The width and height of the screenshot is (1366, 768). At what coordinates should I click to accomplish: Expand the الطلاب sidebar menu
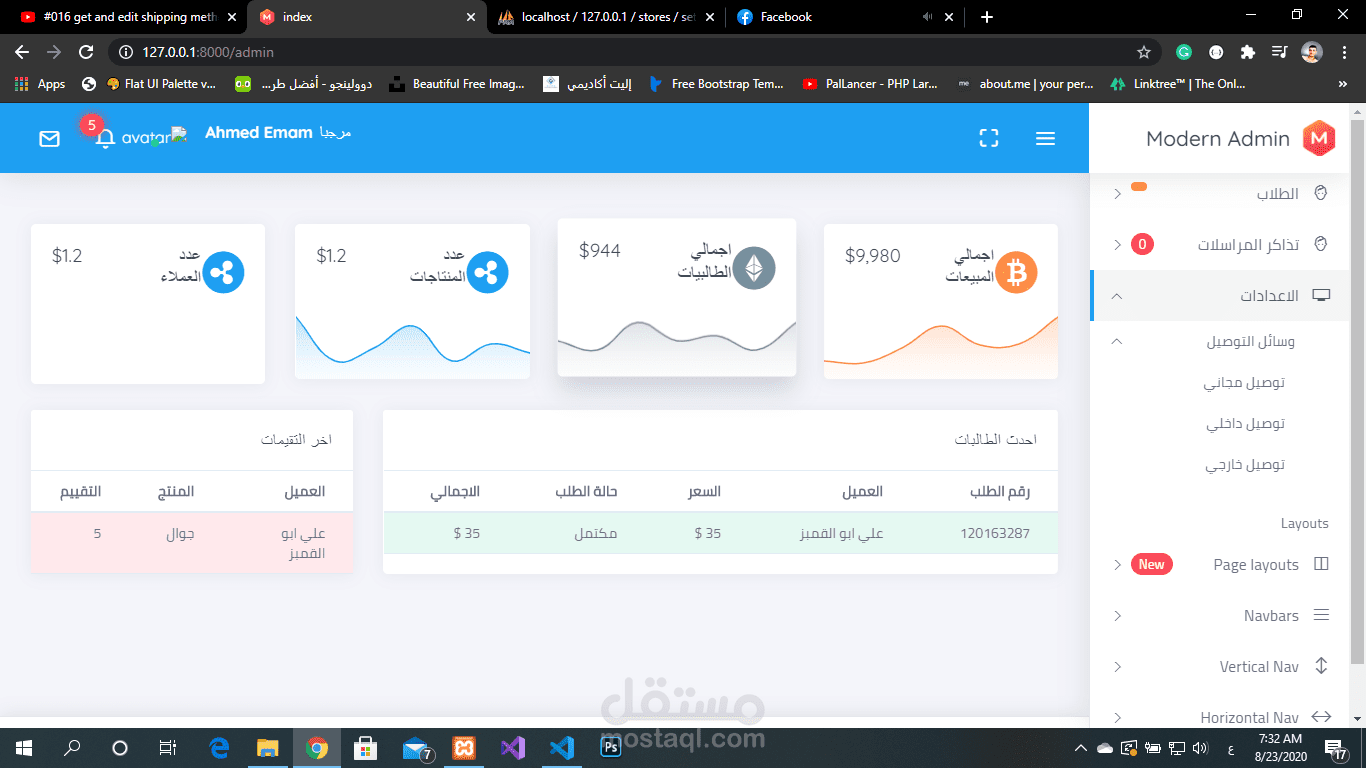pyautogui.click(x=1117, y=194)
